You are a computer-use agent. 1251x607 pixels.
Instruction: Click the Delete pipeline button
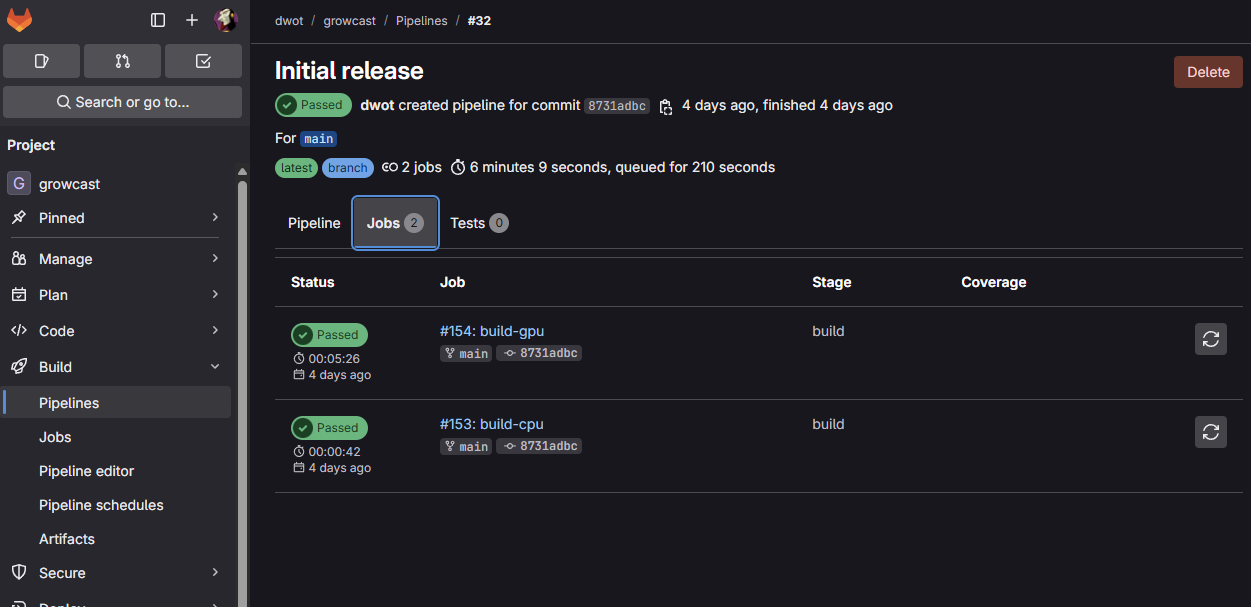1207,71
